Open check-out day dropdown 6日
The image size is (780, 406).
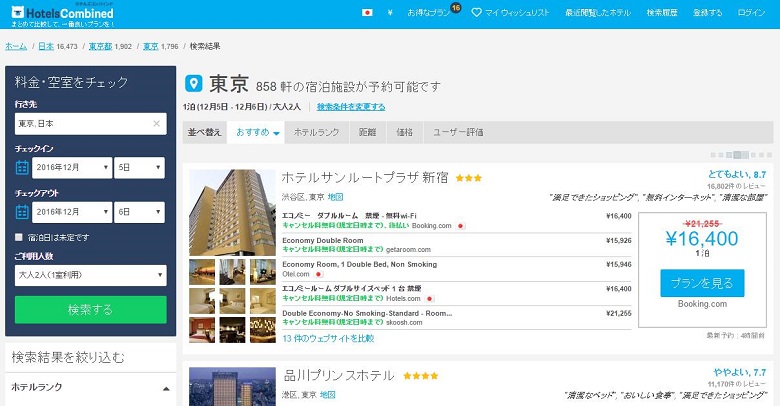click(x=139, y=212)
